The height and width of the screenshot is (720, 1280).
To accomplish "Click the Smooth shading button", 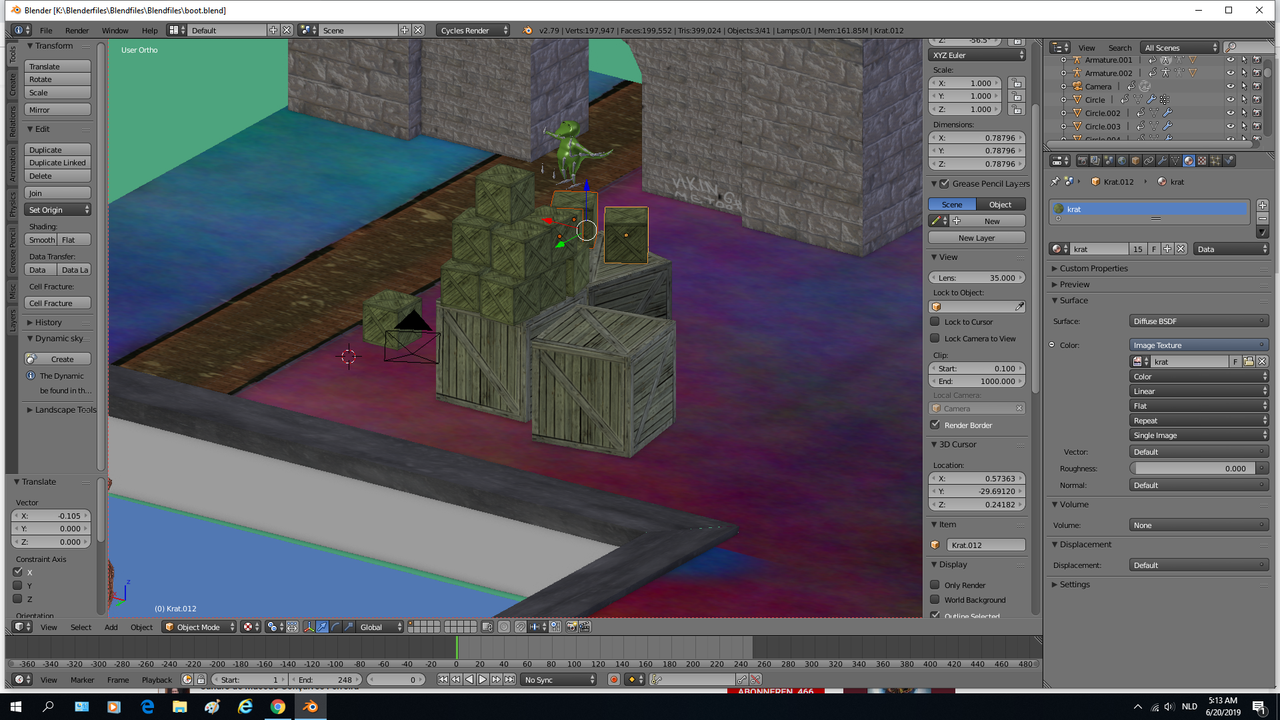I will click(x=42, y=240).
